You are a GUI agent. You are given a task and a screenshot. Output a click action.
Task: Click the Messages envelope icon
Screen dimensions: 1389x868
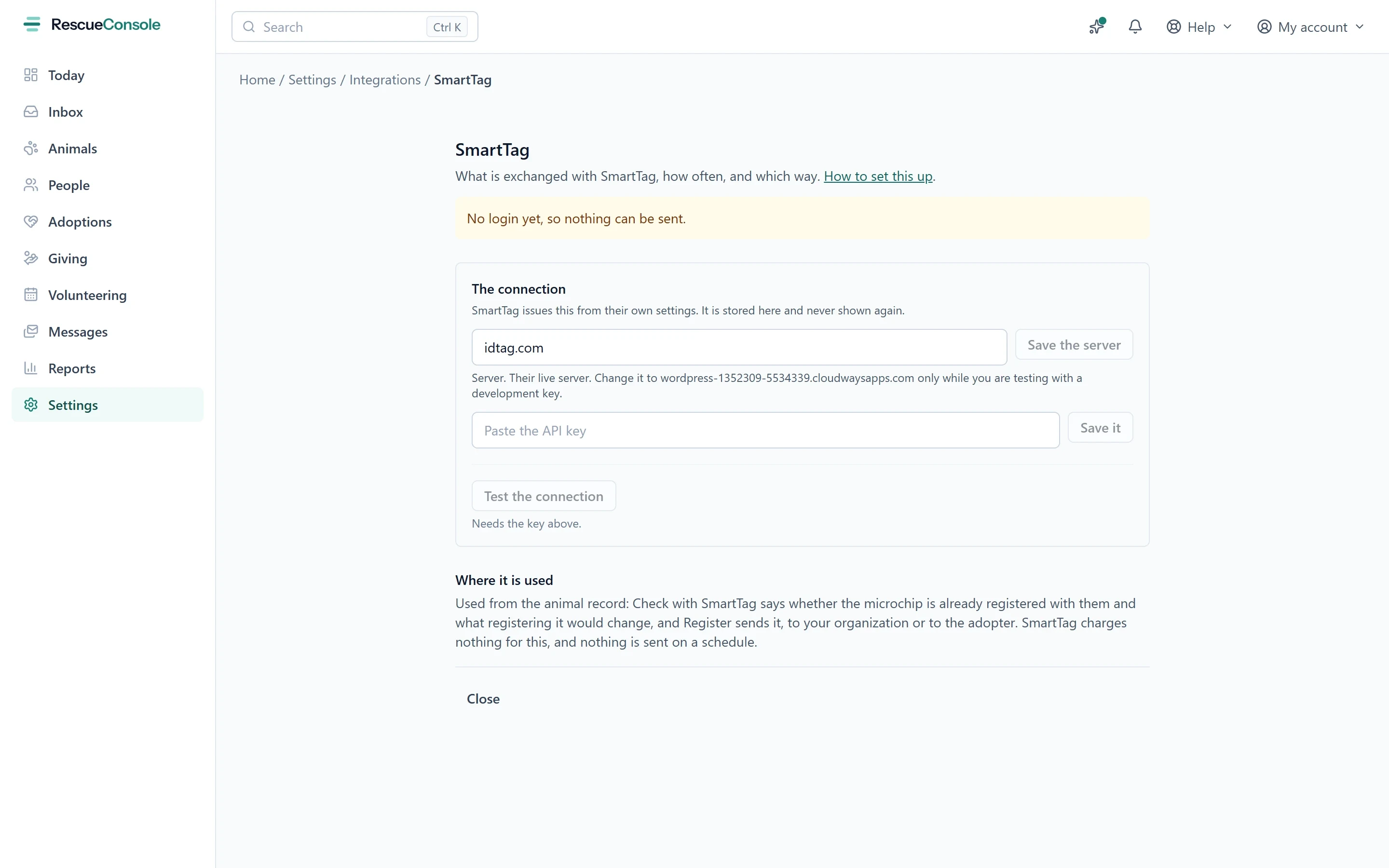point(31,332)
